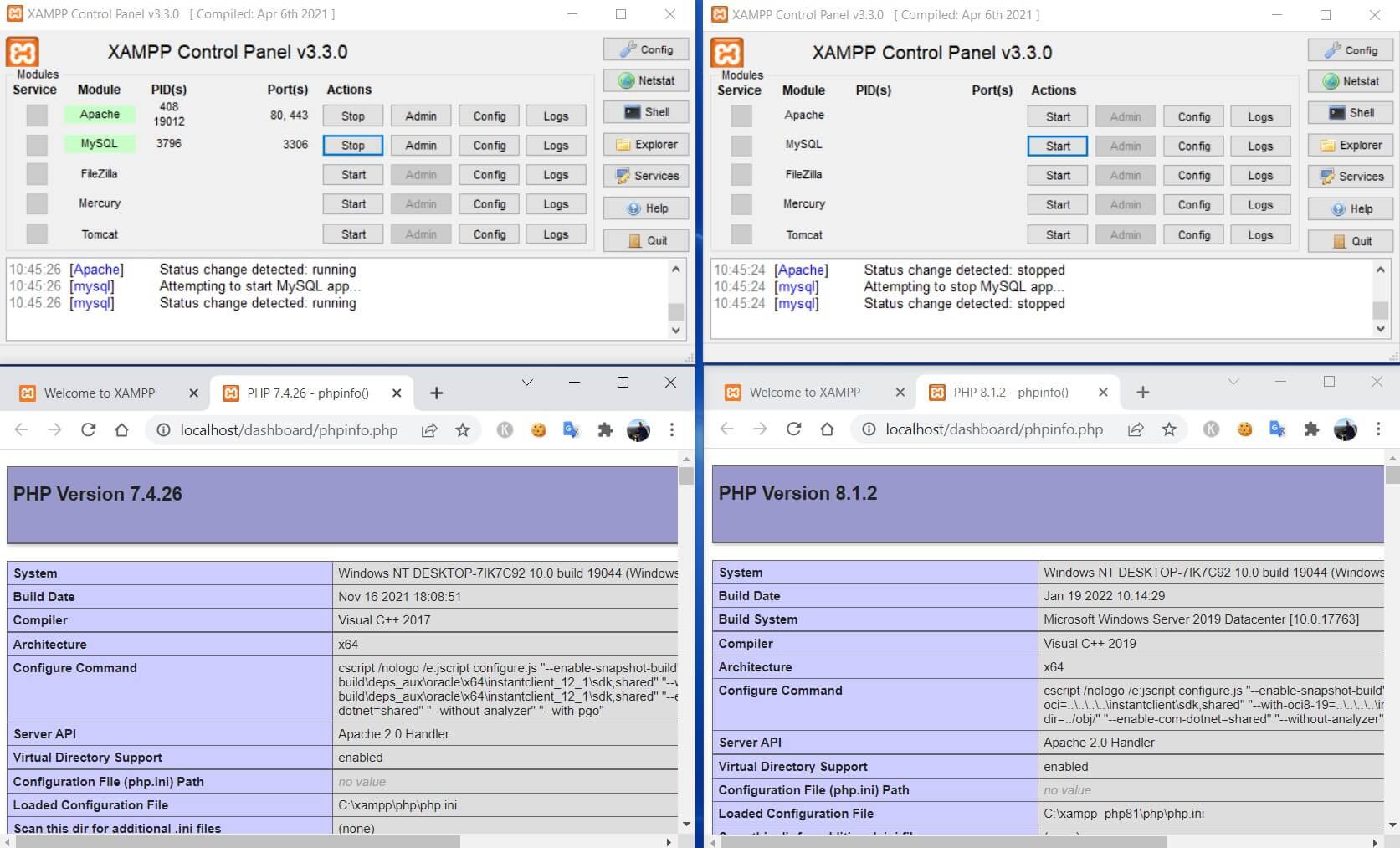The height and width of the screenshot is (848, 1400).
Task: Click the K extension icon in left browser
Action: click(505, 429)
